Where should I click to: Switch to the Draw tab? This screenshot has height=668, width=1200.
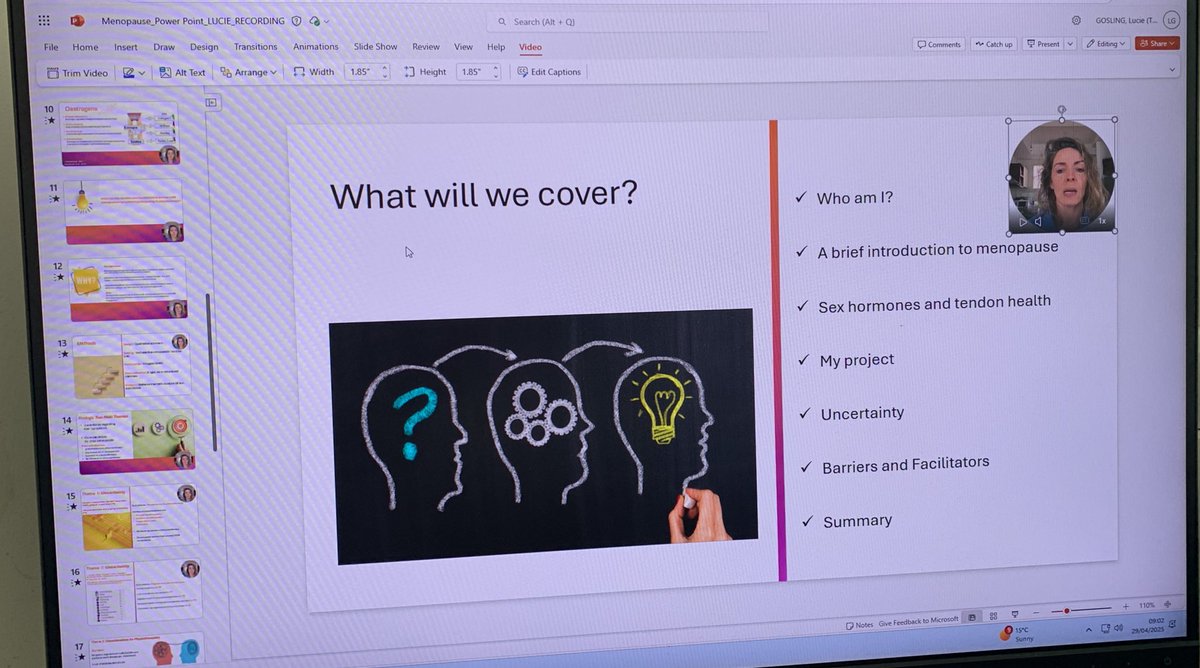click(164, 47)
